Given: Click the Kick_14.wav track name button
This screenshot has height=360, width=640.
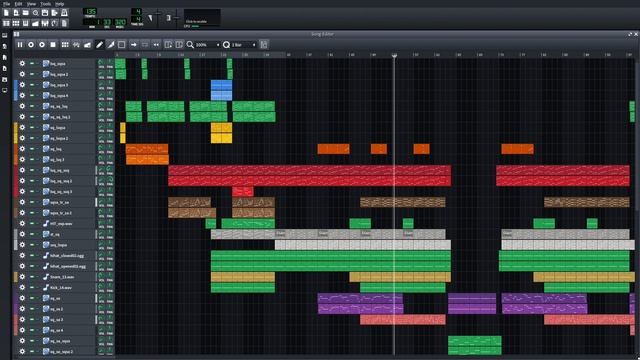Looking at the screenshot, I should 68,287.
